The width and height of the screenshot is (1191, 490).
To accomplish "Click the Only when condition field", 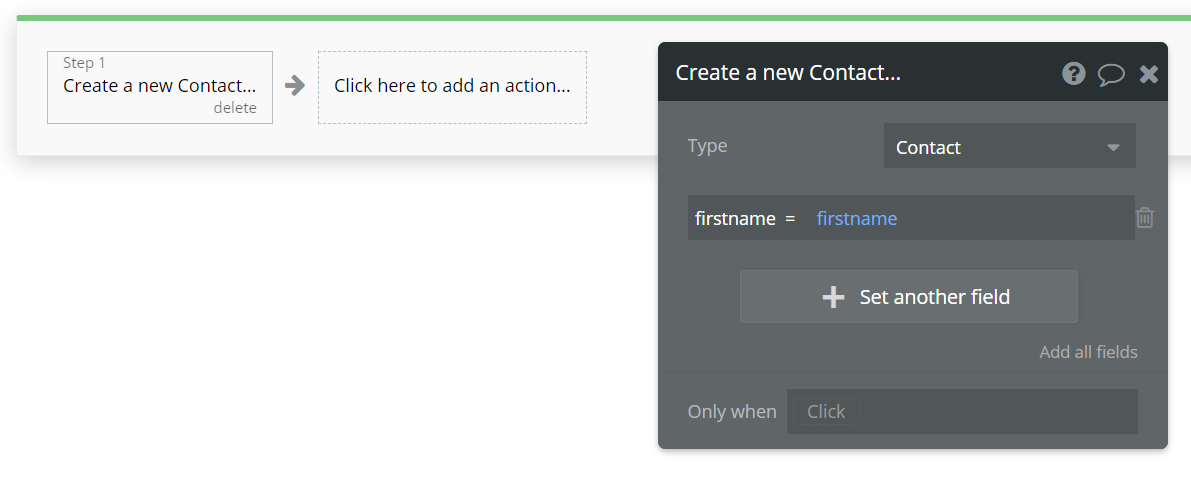I will coord(961,411).
